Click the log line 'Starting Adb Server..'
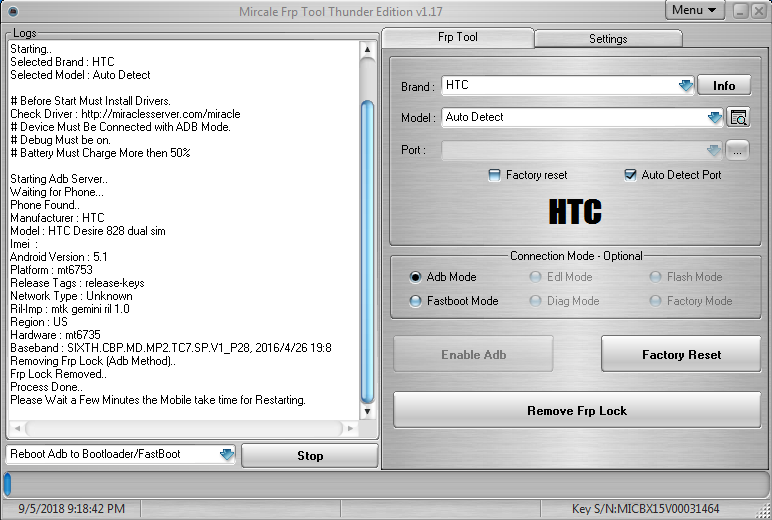 click(59, 179)
